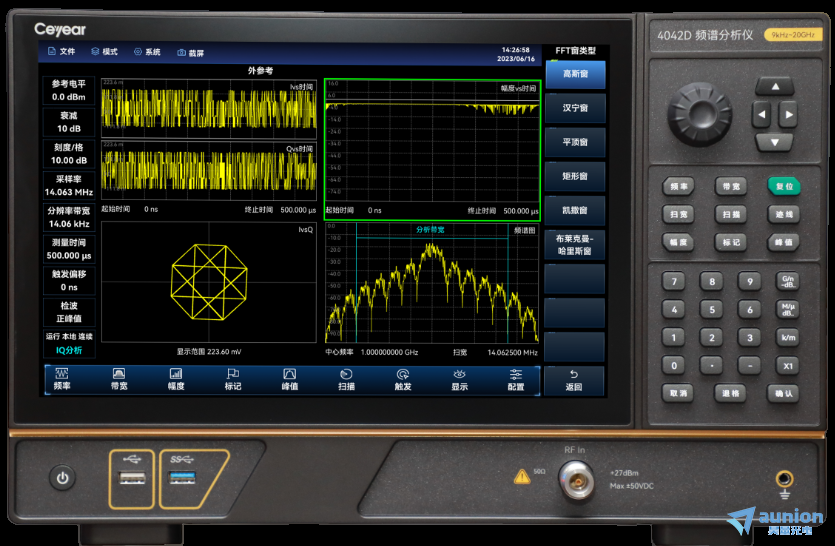Tap the hardware power button
The height and width of the screenshot is (546, 835).
62,478
